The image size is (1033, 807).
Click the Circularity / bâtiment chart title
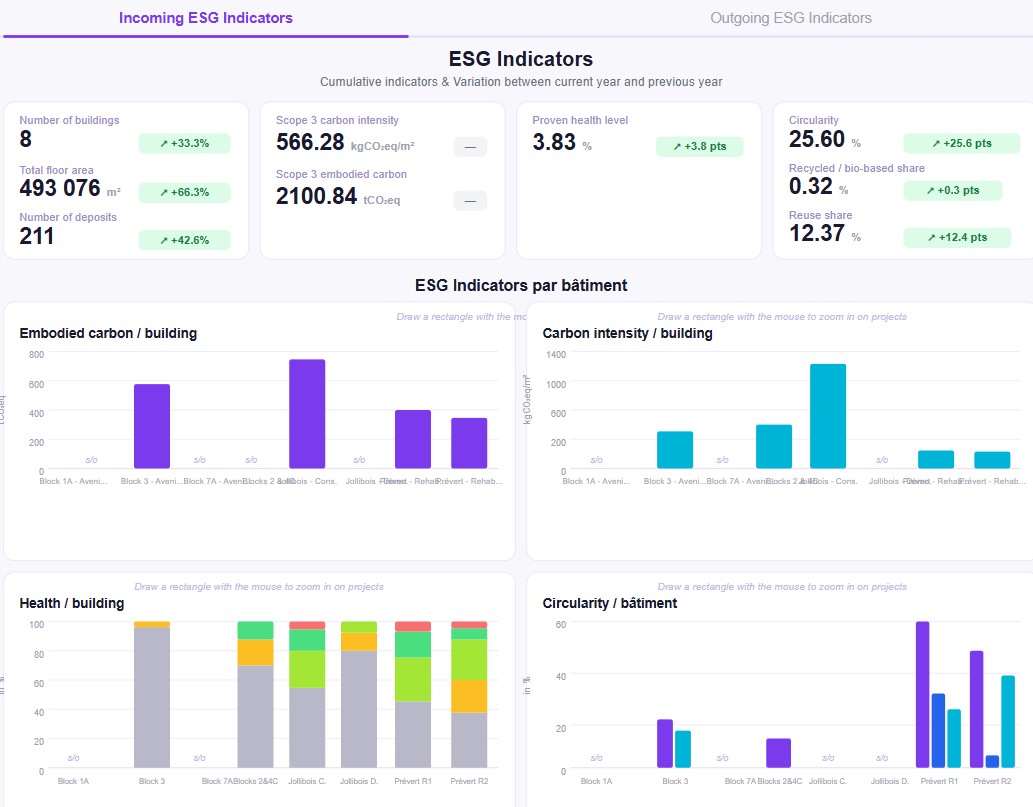pos(609,603)
